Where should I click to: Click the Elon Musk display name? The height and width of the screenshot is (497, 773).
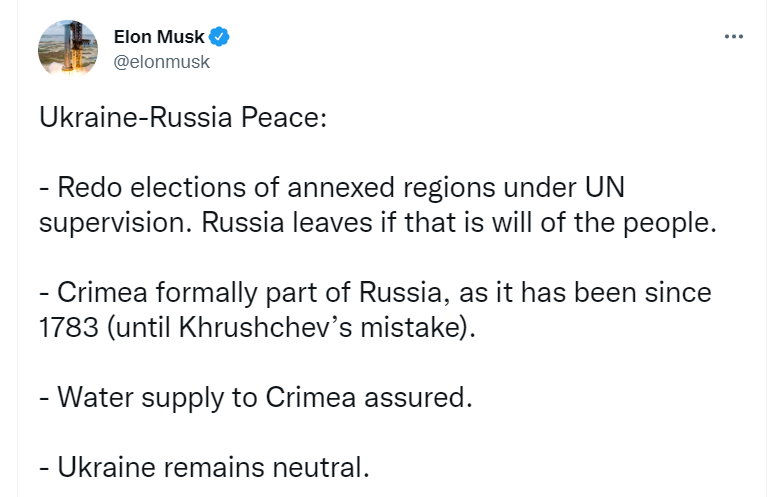[x=159, y=36]
